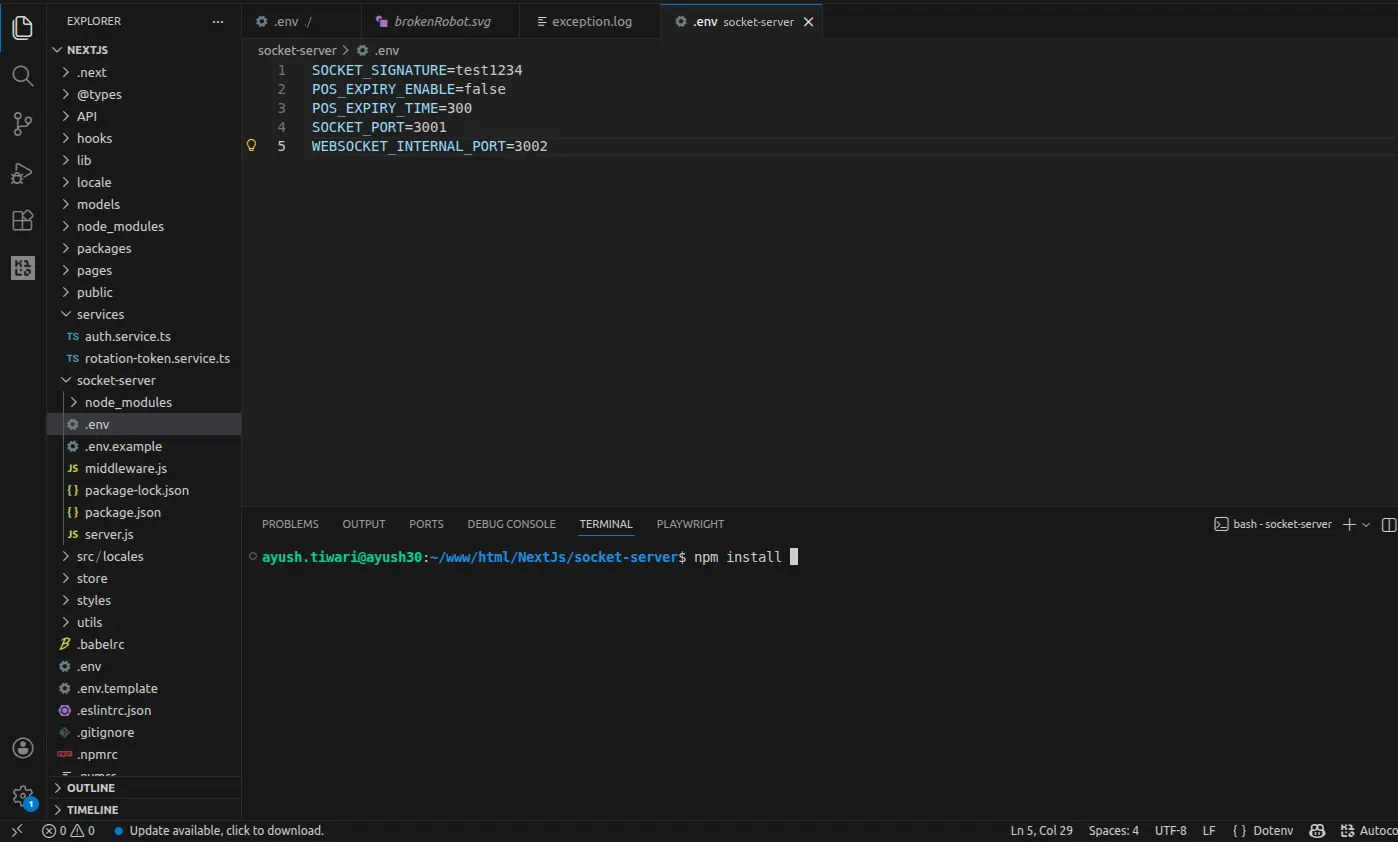1398x842 pixels.
Task: Expand the hooks folder
Action: tap(94, 138)
